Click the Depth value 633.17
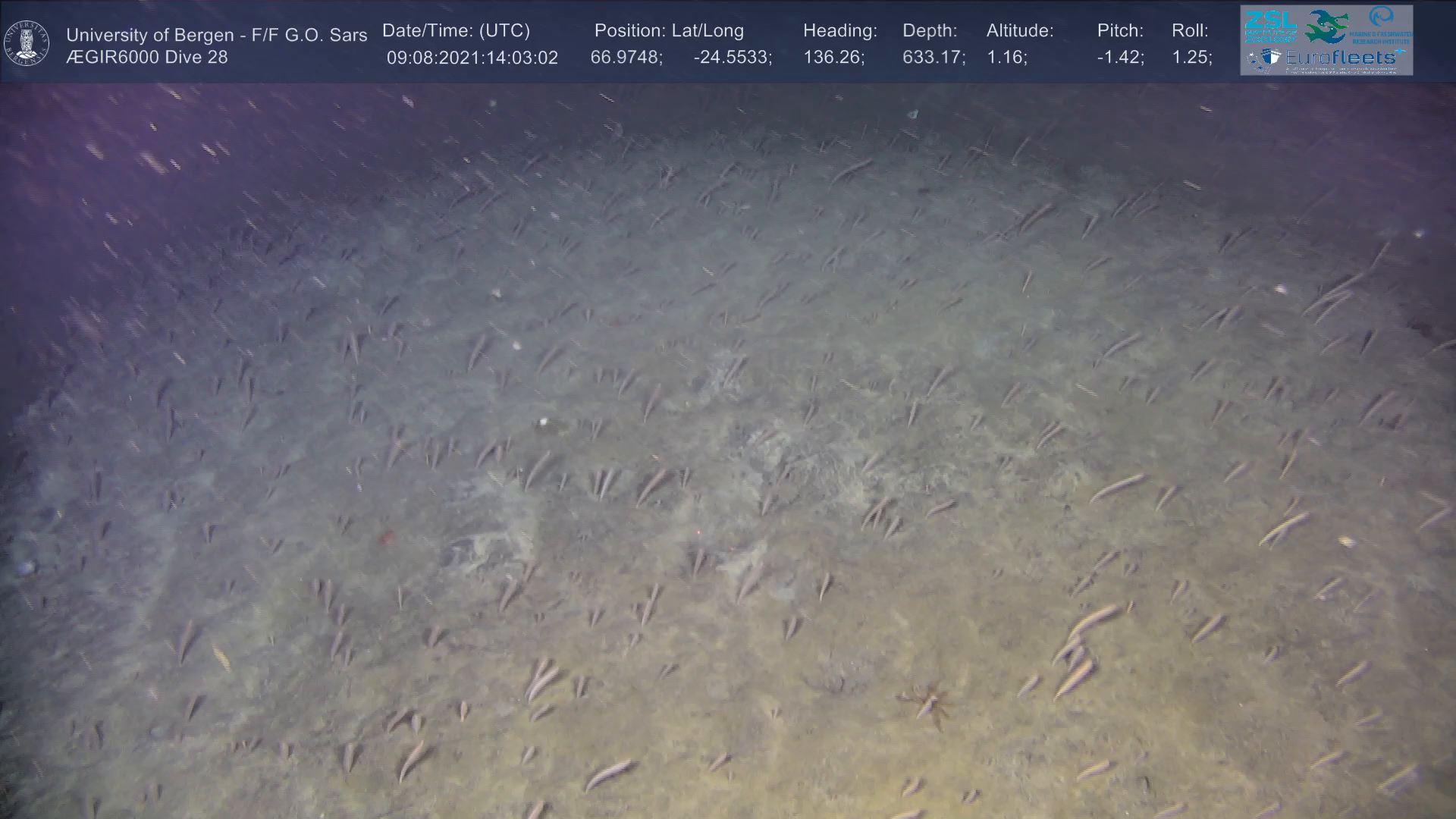The image size is (1456, 819). (x=932, y=58)
